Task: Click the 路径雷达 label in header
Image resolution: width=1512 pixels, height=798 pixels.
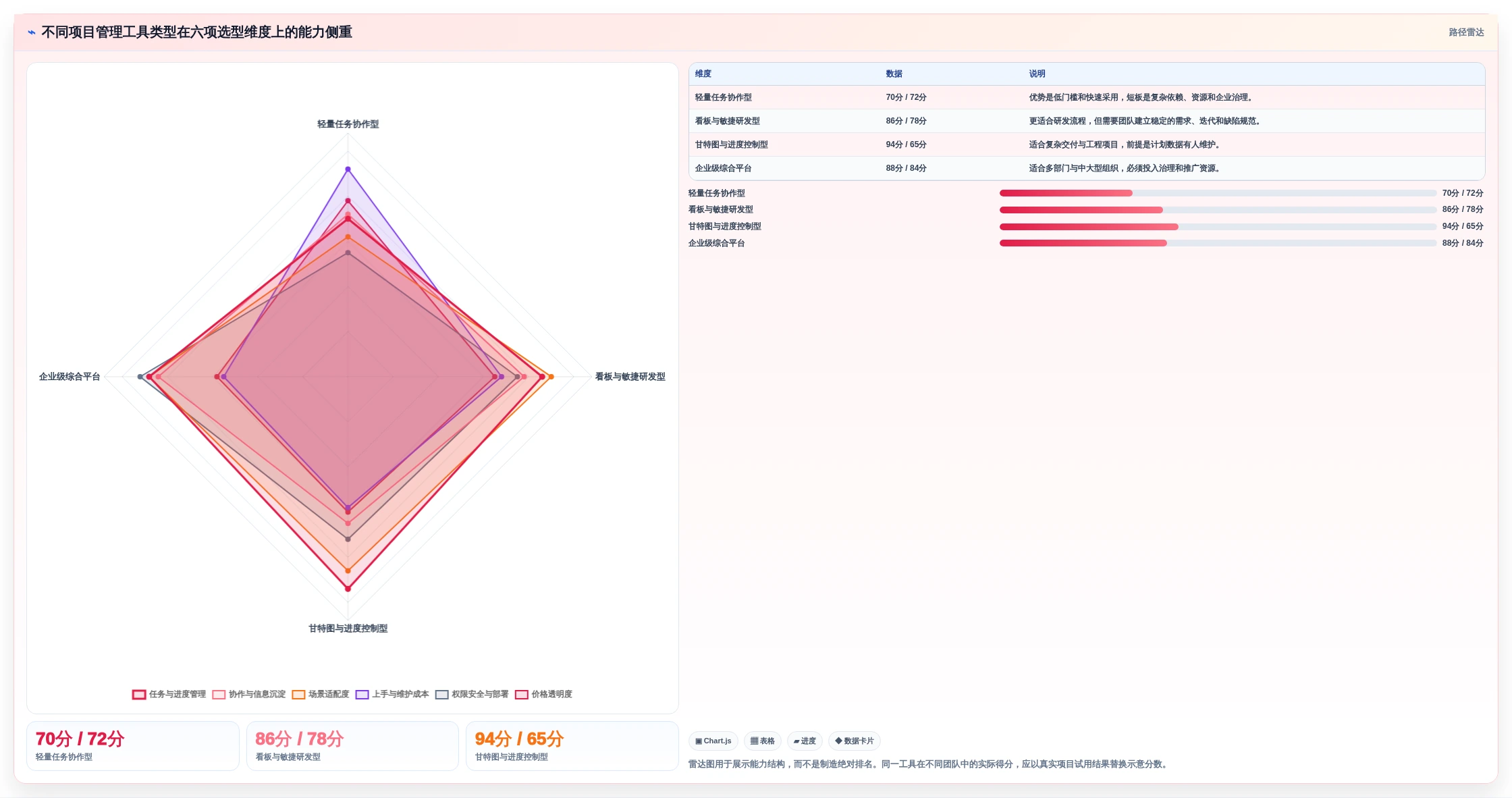Action: click(1466, 32)
